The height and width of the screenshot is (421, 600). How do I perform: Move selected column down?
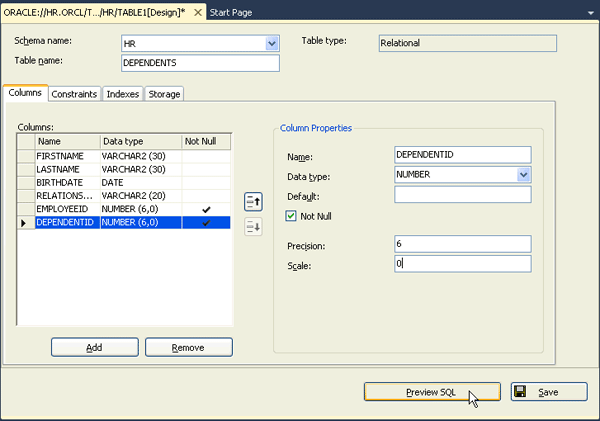click(253, 227)
